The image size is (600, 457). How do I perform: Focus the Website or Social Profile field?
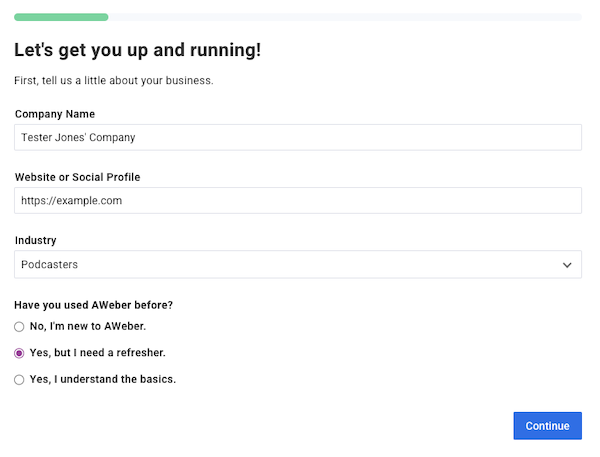click(298, 200)
